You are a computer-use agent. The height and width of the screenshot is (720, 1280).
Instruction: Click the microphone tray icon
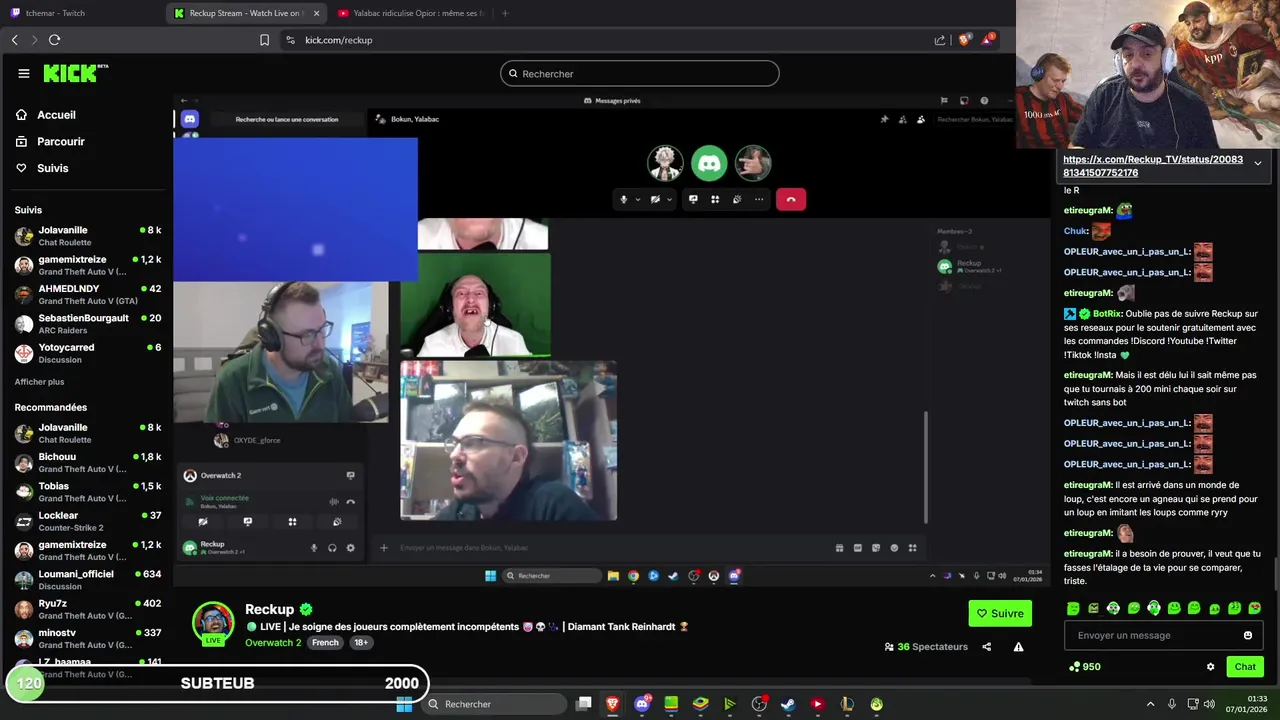[1171, 704]
